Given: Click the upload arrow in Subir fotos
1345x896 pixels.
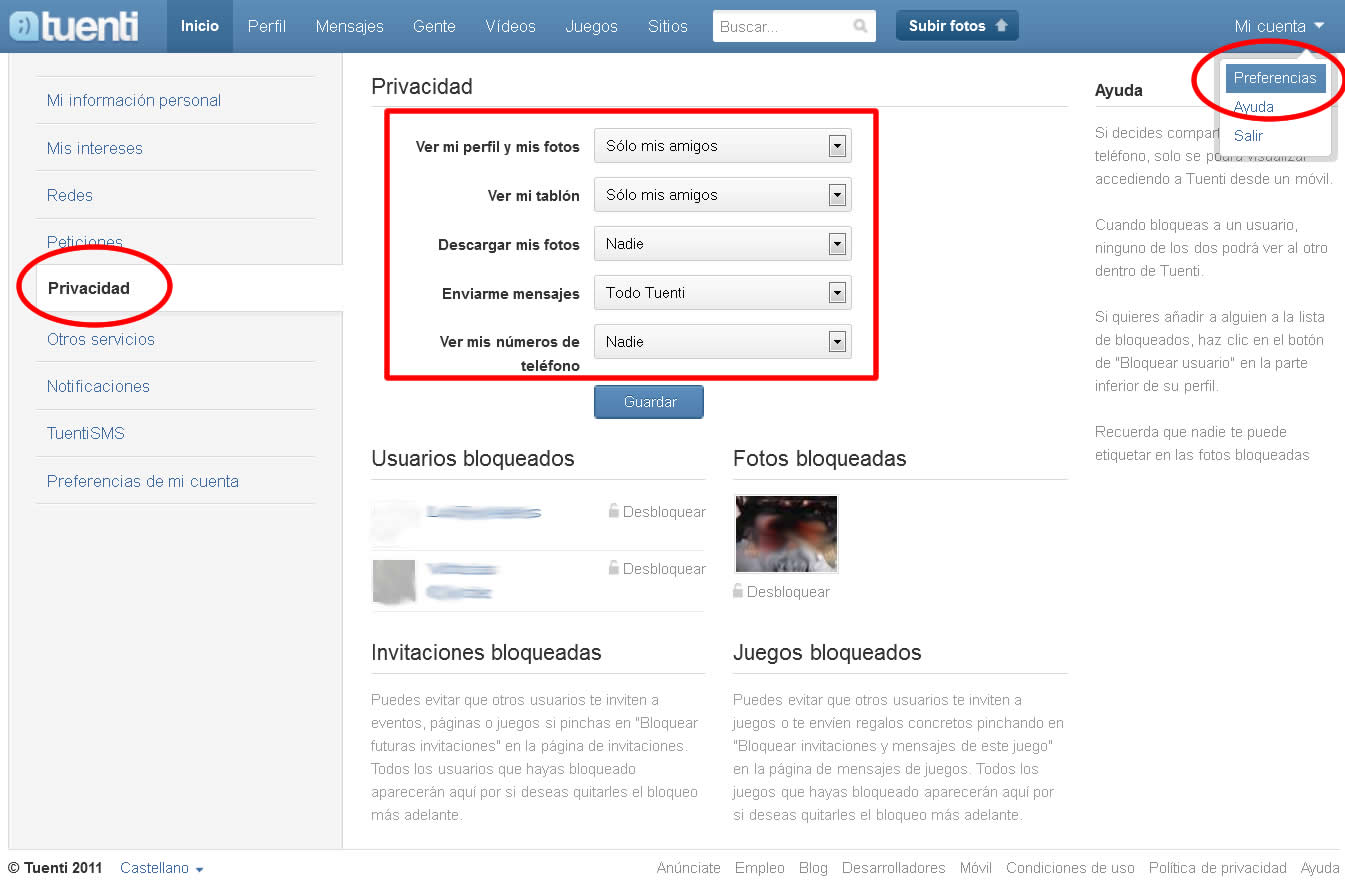Looking at the screenshot, I should click(x=1002, y=26).
